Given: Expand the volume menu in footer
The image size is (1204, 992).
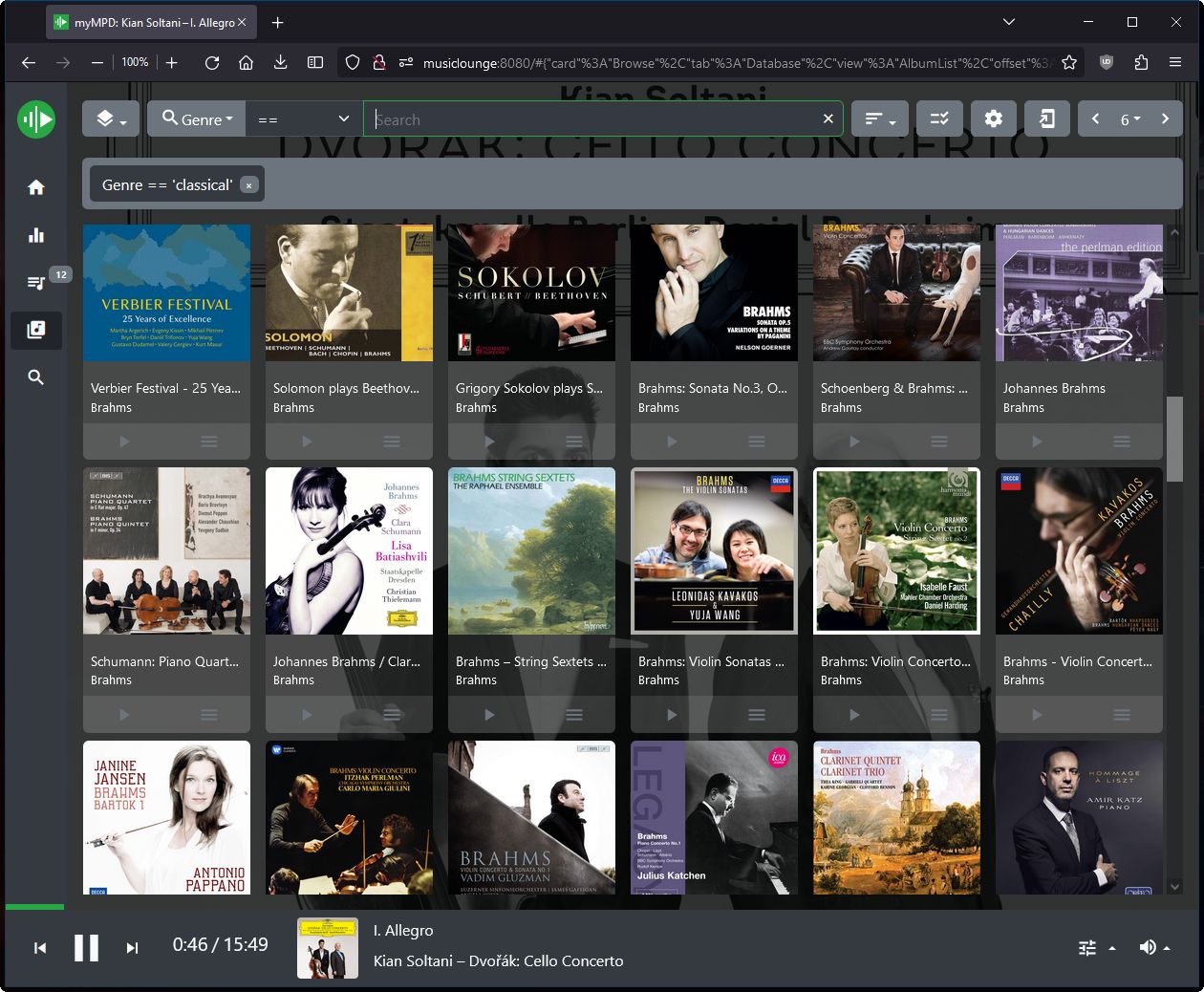Looking at the screenshot, I should pyautogui.click(x=1154, y=947).
